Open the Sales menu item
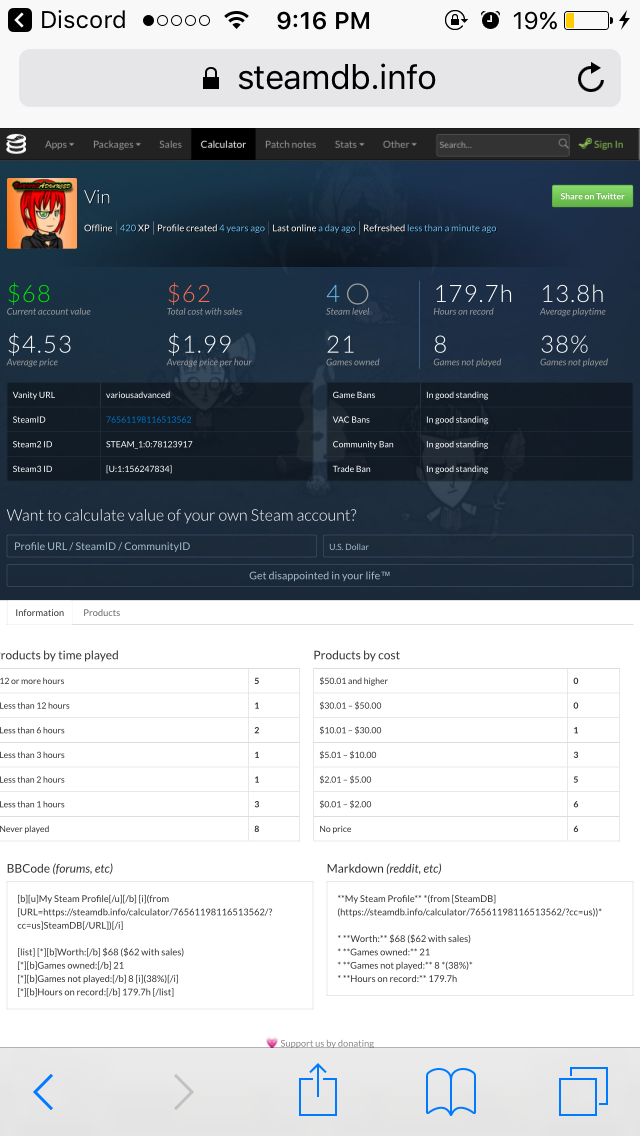 point(170,144)
